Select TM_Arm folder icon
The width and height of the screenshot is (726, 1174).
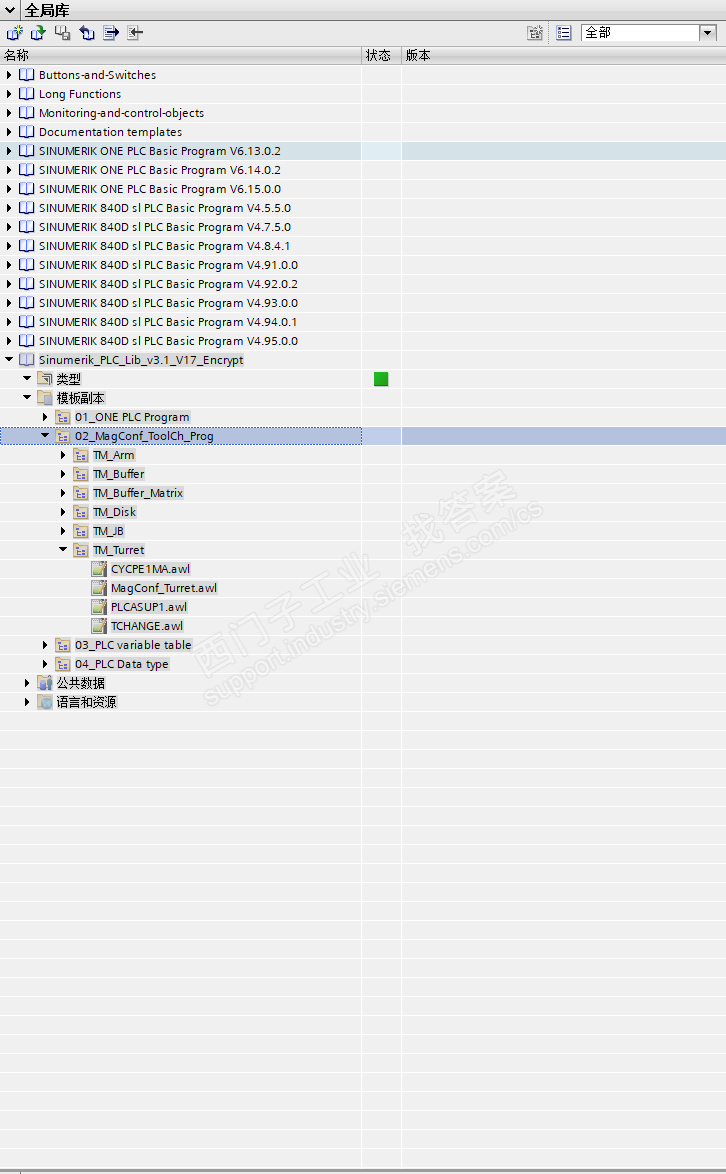[x=81, y=455]
